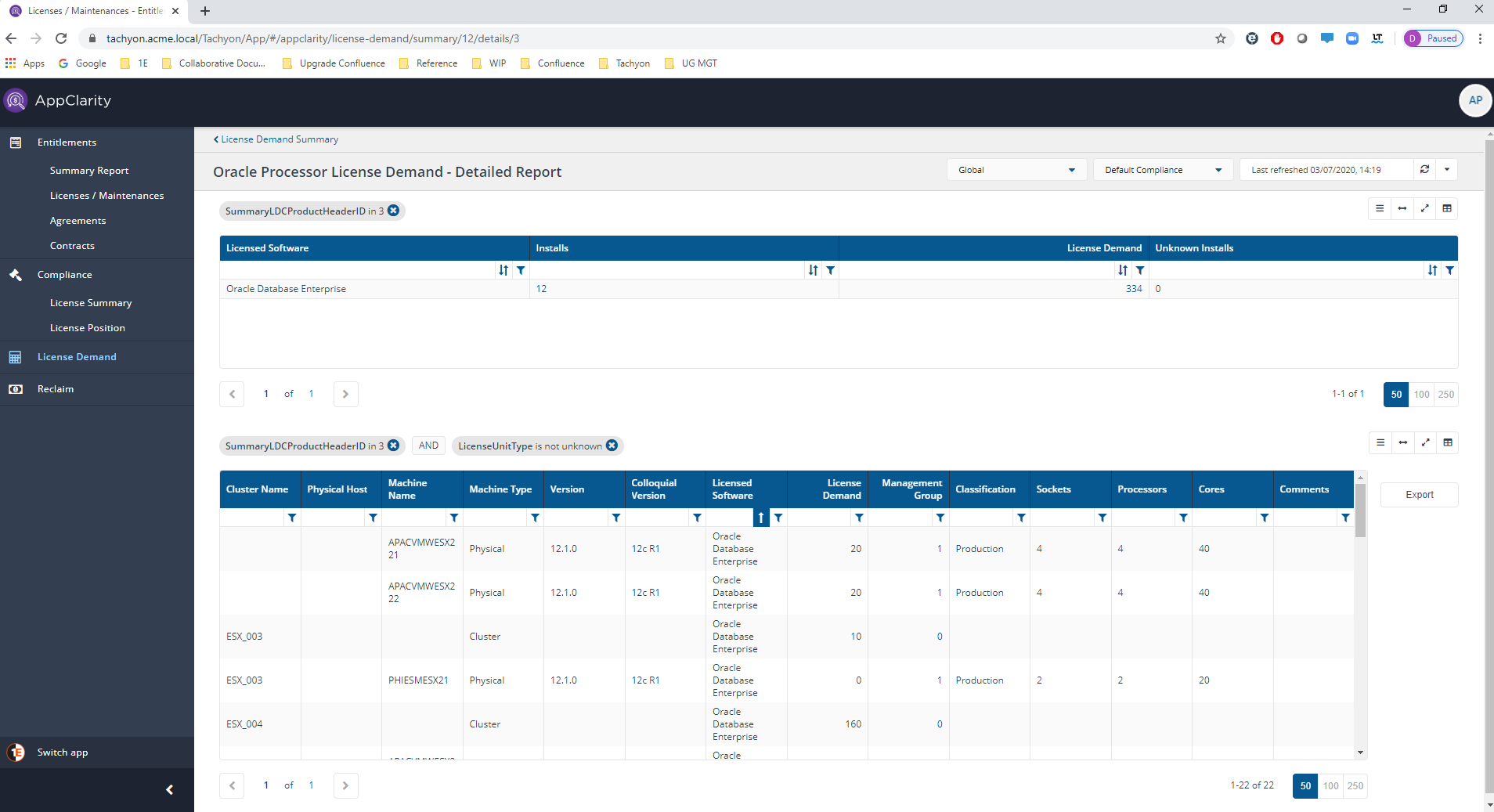Open filter for lower License Demand column
This screenshot has width=1494, height=812.
tap(860, 518)
